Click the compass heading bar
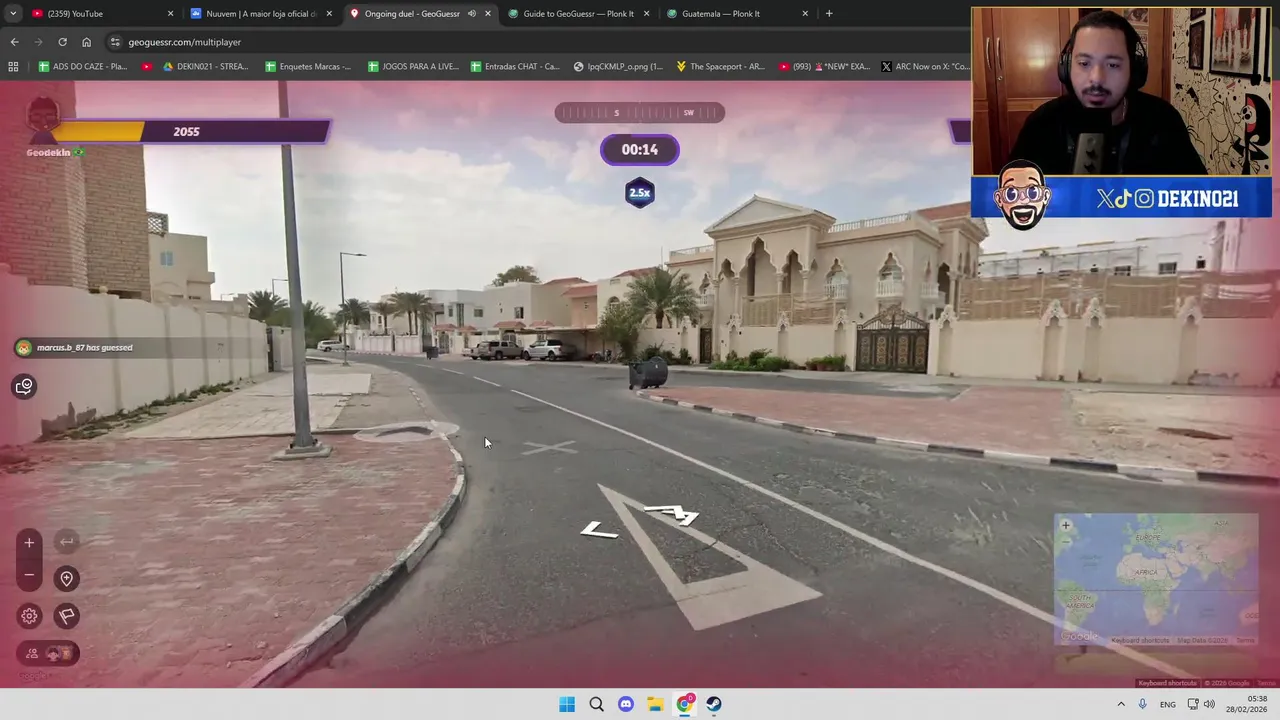The width and height of the screenshot is (1280, 720). [640, 113]
